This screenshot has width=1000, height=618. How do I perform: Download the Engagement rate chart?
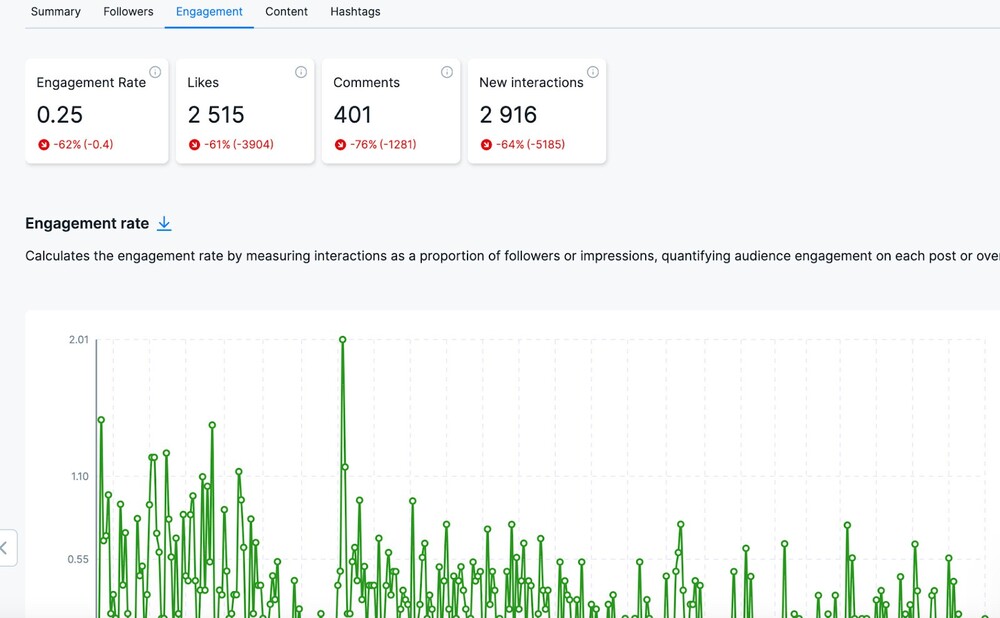(x=164, y=223)
